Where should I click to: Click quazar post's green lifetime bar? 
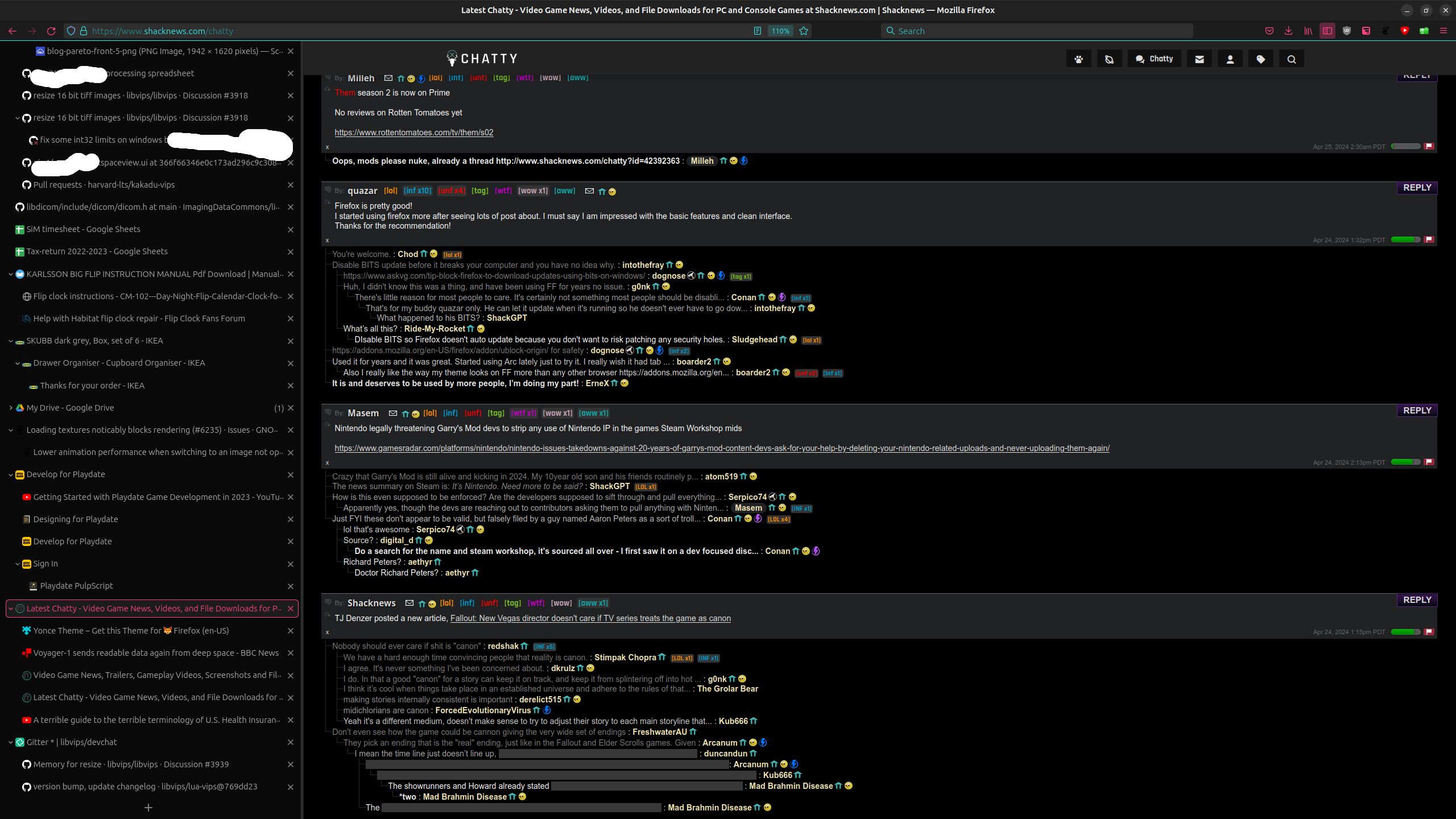[x=1406, y=239]
